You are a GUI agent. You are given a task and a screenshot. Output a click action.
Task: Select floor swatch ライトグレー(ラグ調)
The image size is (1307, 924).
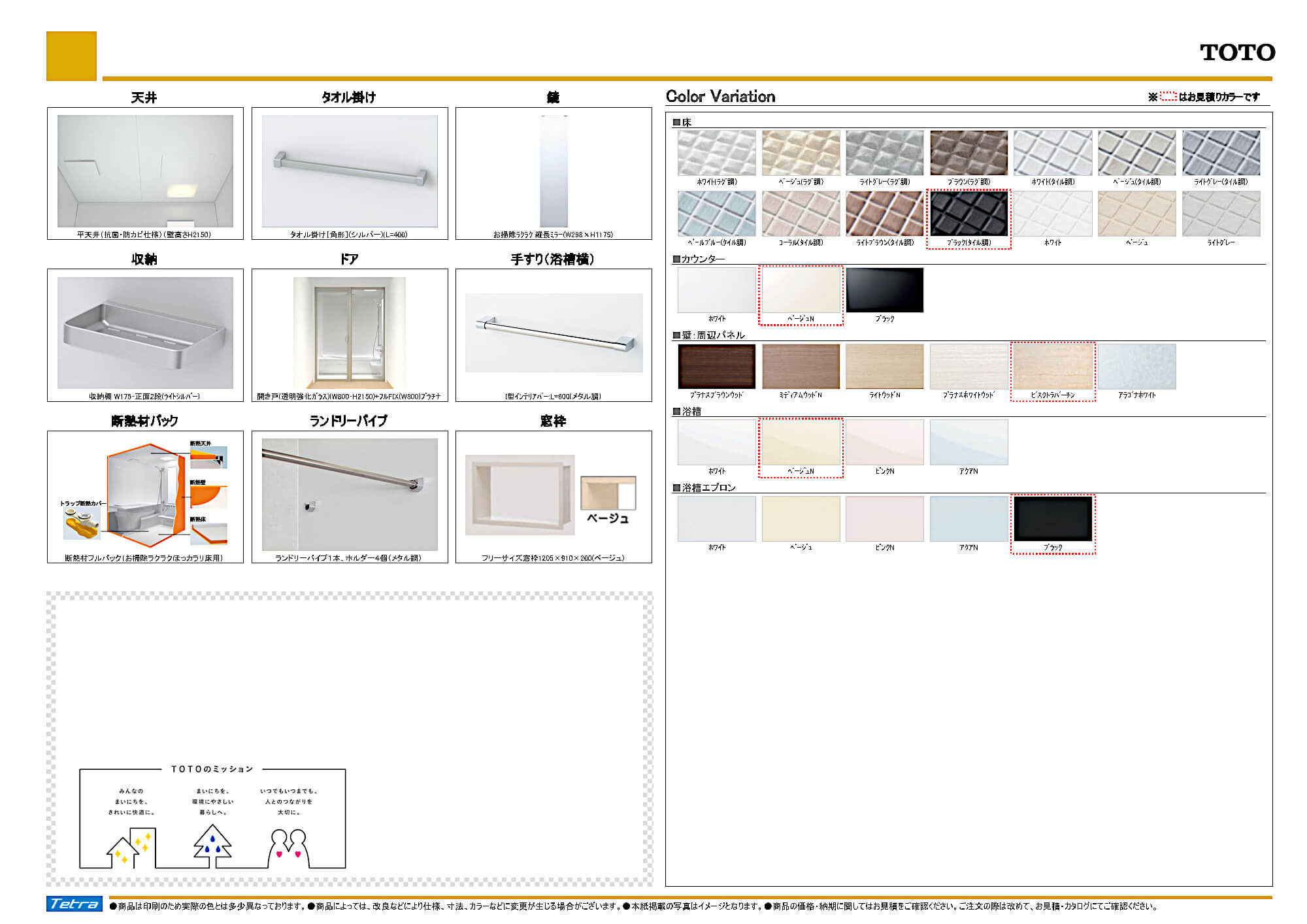[885, 153]
